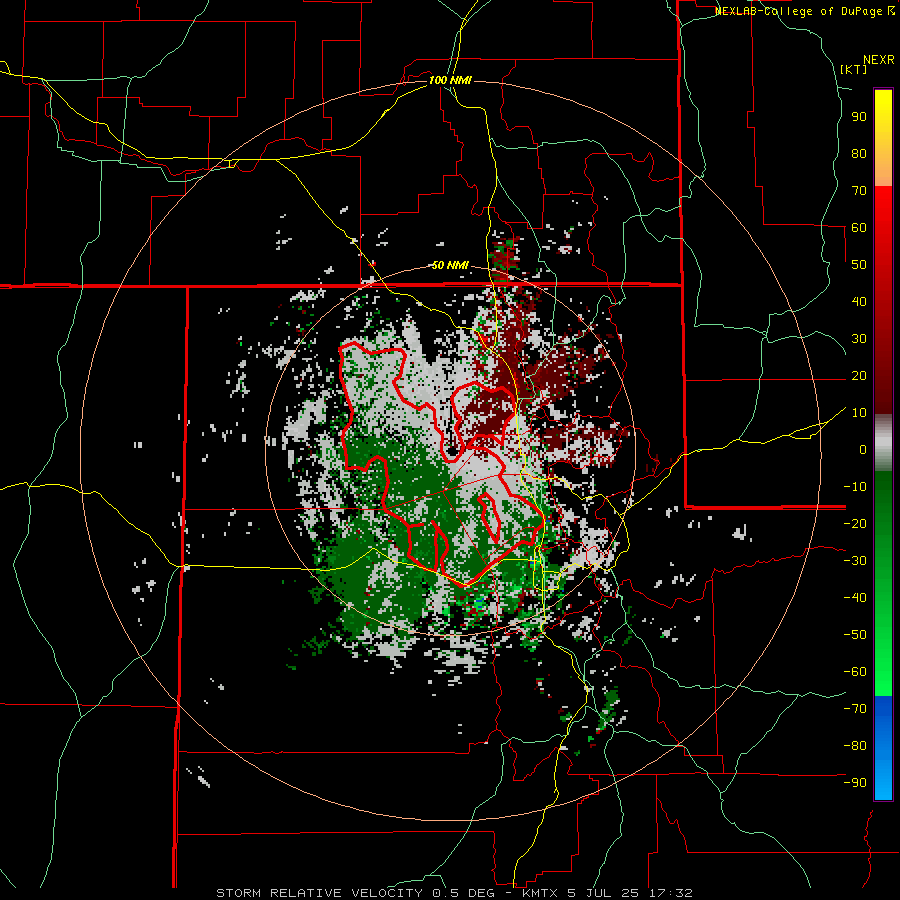Click the positive 60 legend value
Viewport: 900px width, 900px height.
[x=859, y=227]
